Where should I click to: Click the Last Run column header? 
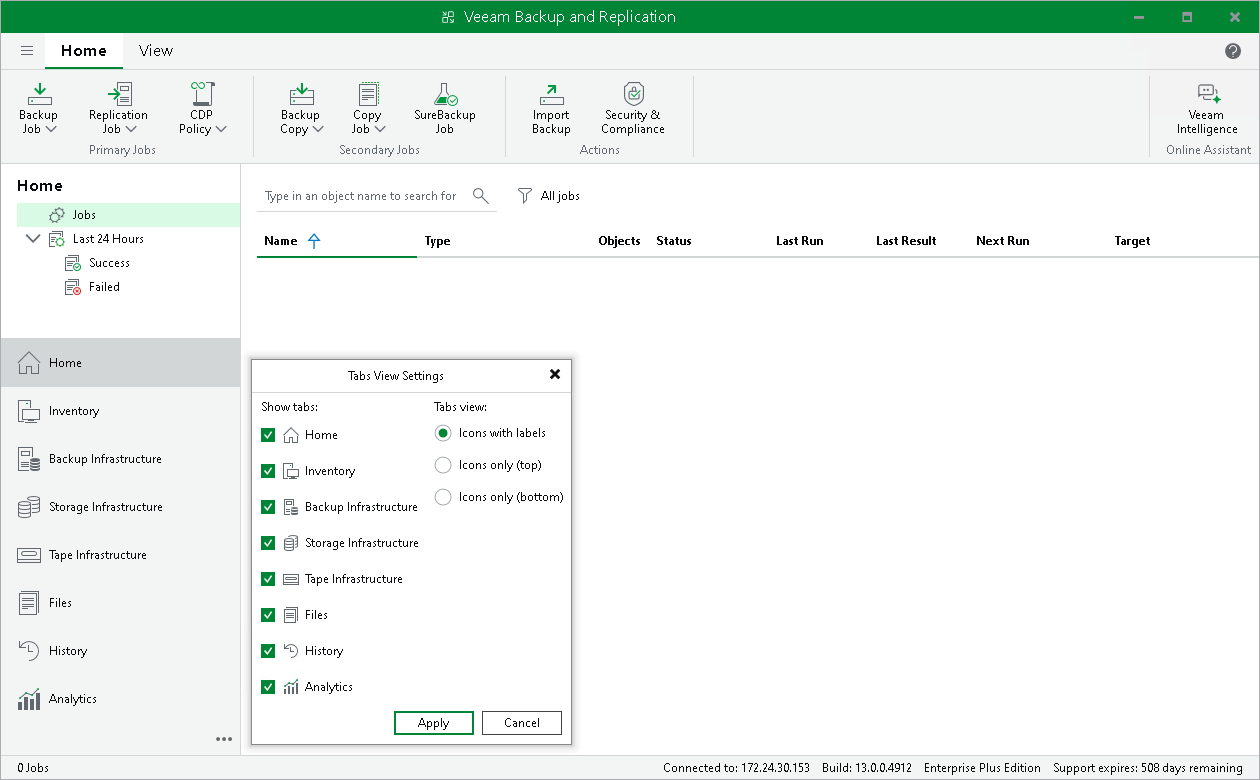[x=800, y=241]
